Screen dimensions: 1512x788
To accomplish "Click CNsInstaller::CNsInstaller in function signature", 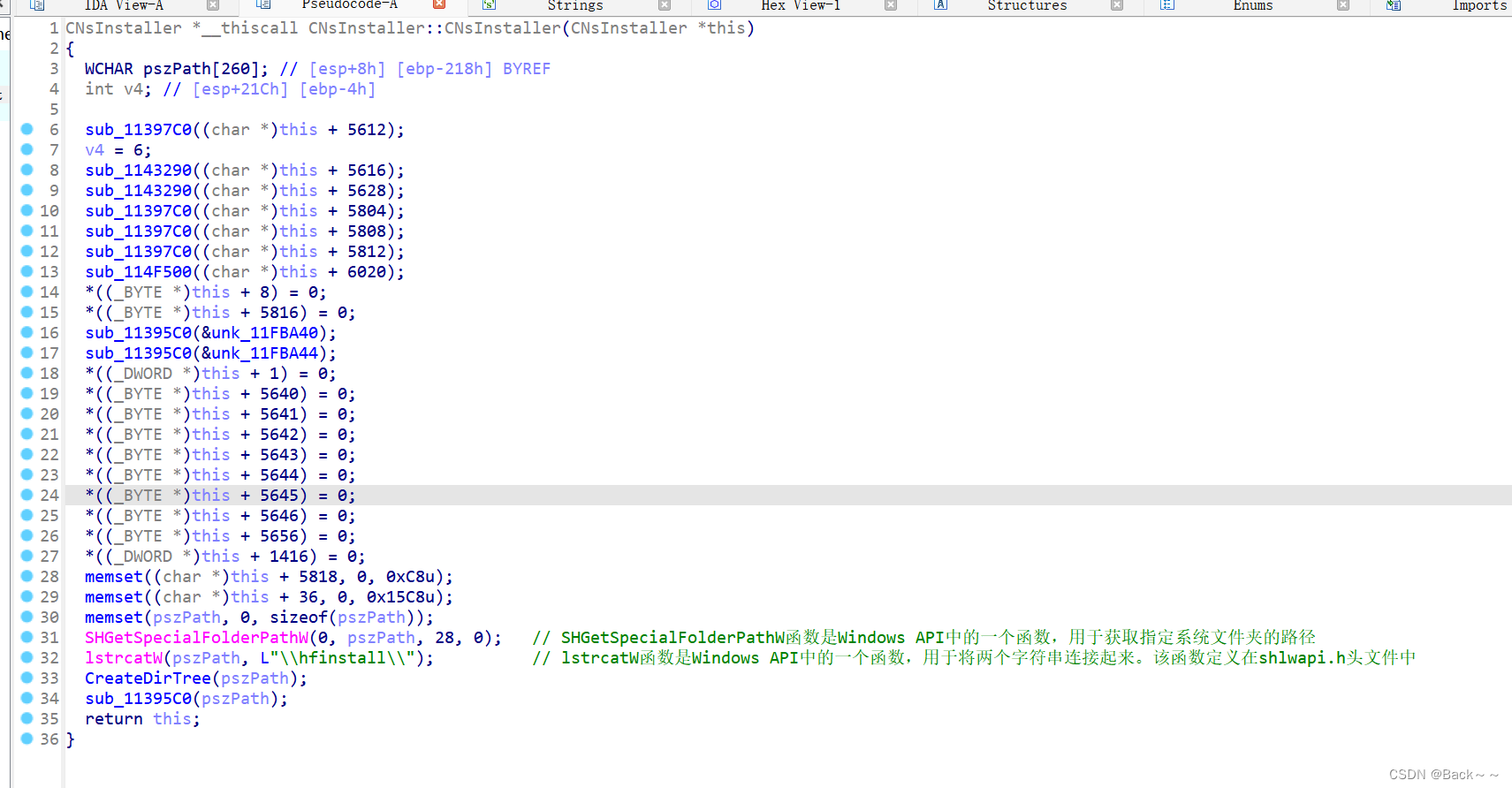I will pyautogui.click(x=435, y=28).
